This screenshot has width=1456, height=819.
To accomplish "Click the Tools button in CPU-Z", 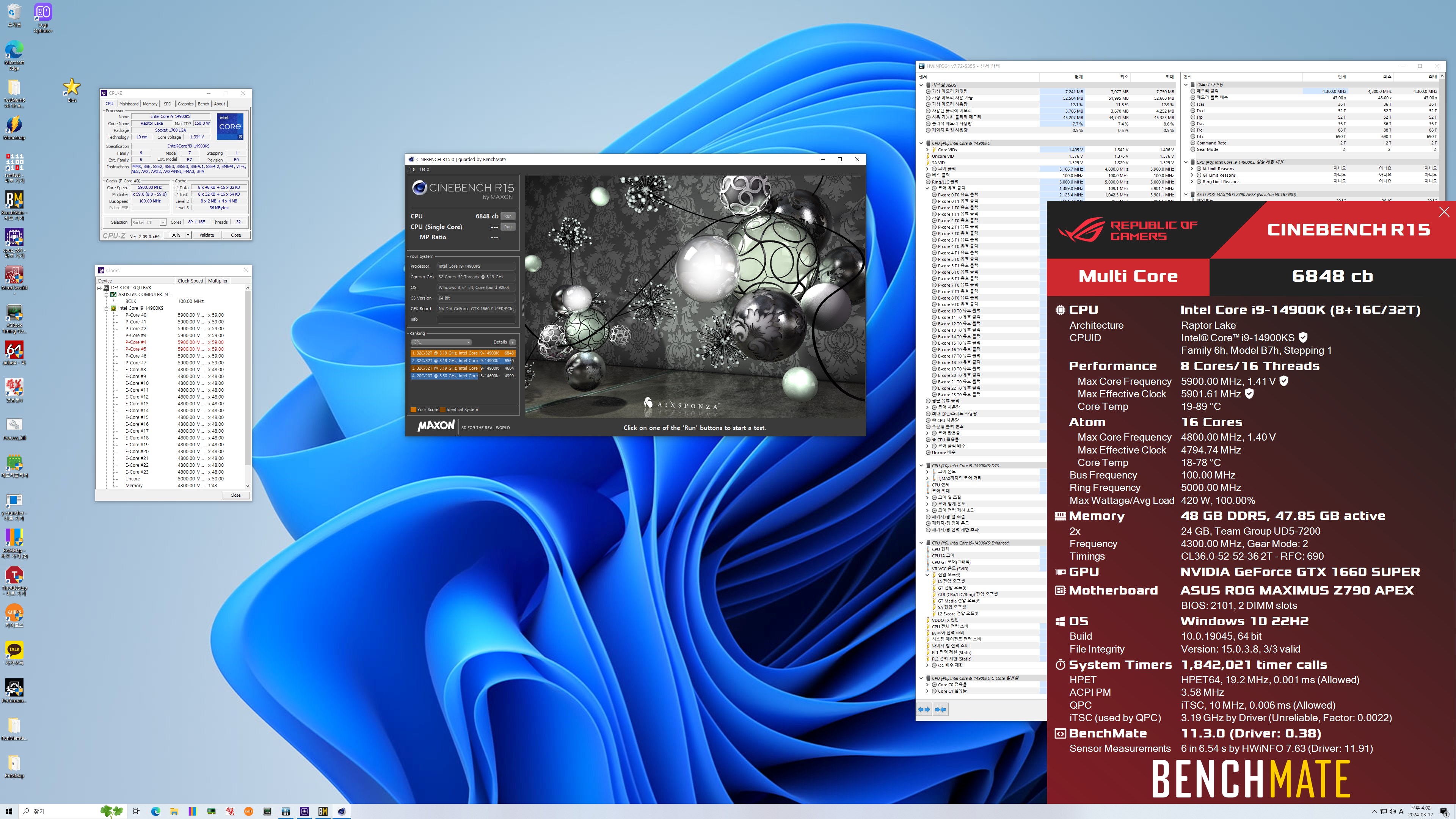I will click(175, 235).
